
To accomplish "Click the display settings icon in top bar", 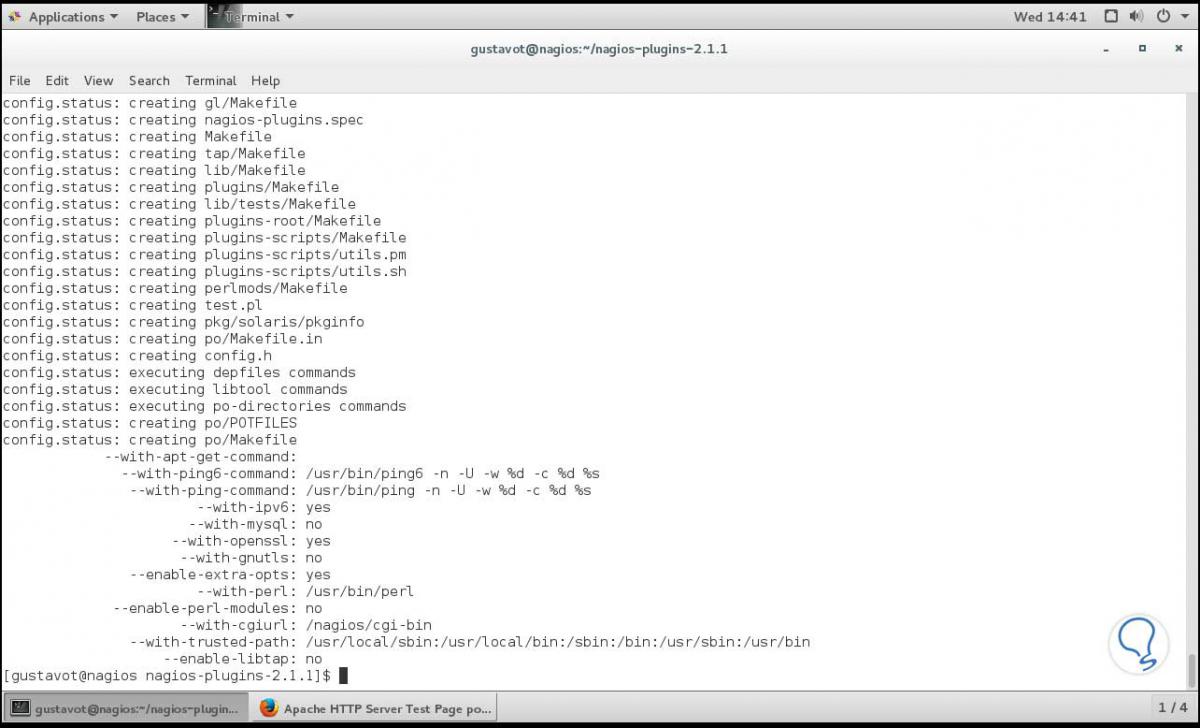I will point(1110,16).
